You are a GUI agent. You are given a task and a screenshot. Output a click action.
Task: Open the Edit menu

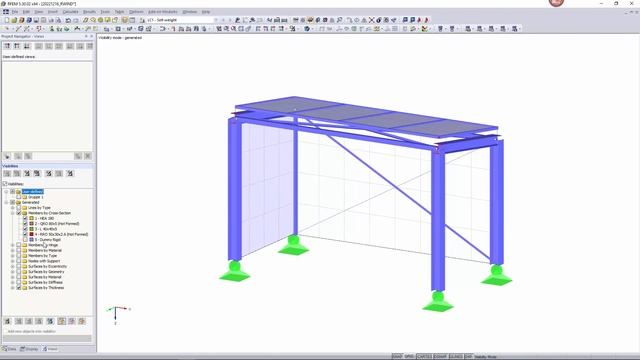pos(26,12)
